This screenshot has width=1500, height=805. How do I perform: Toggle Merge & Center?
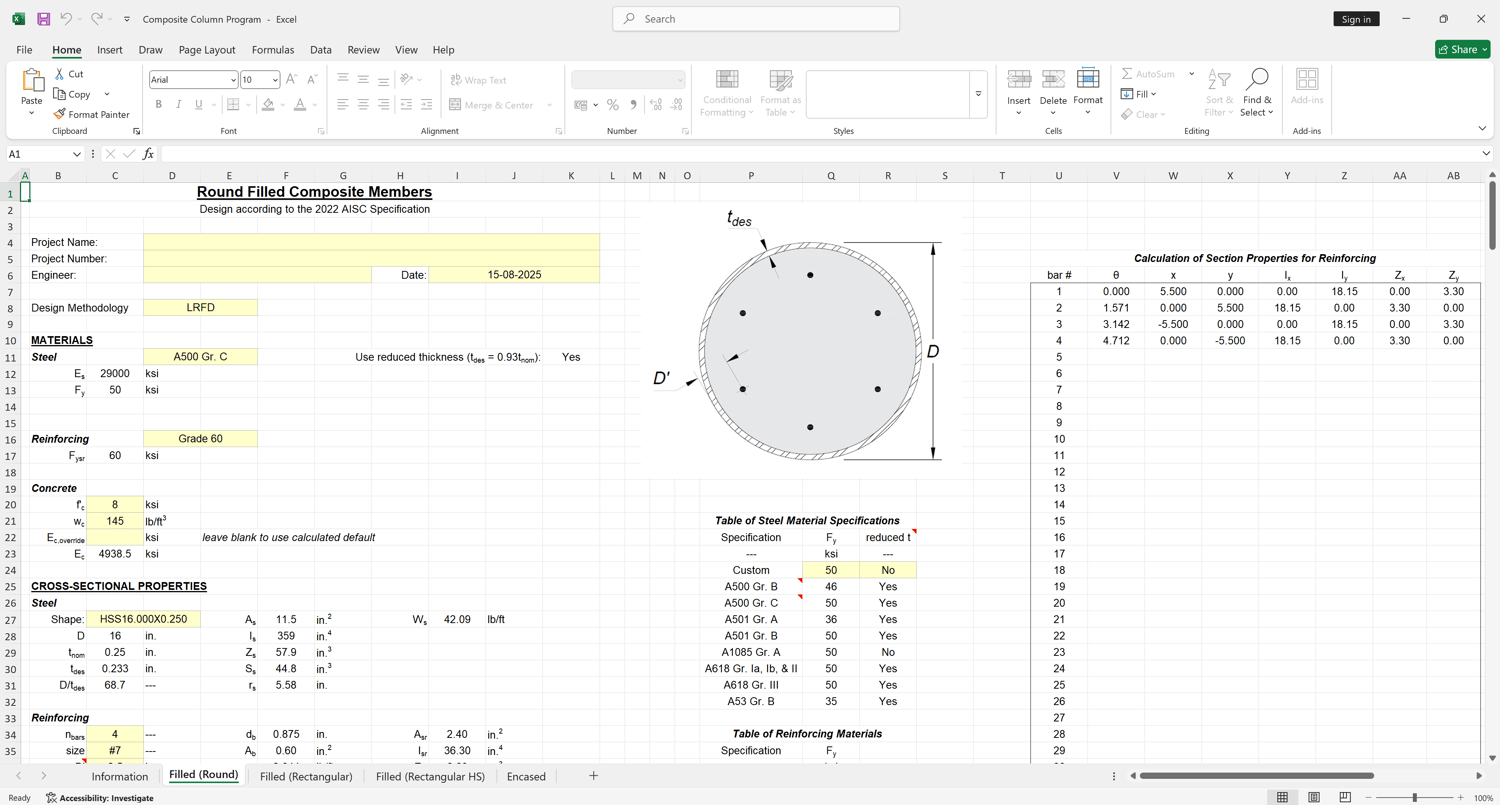[x=491, y=105]
